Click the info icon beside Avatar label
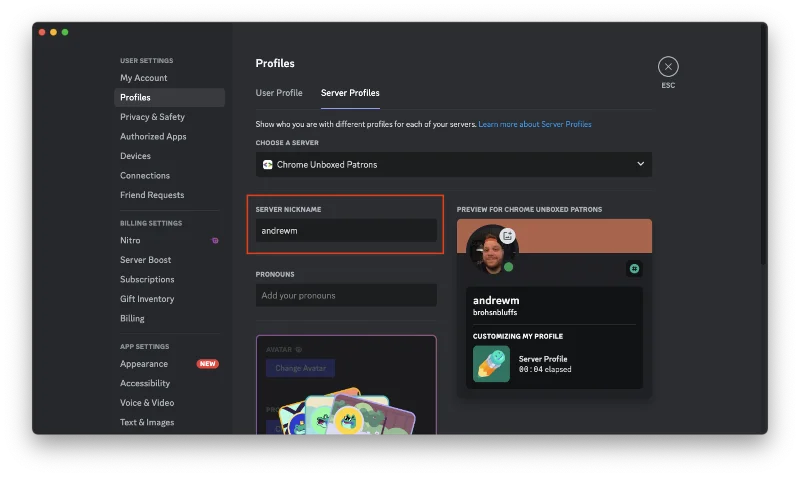800x477 pixels. [299, 349]
